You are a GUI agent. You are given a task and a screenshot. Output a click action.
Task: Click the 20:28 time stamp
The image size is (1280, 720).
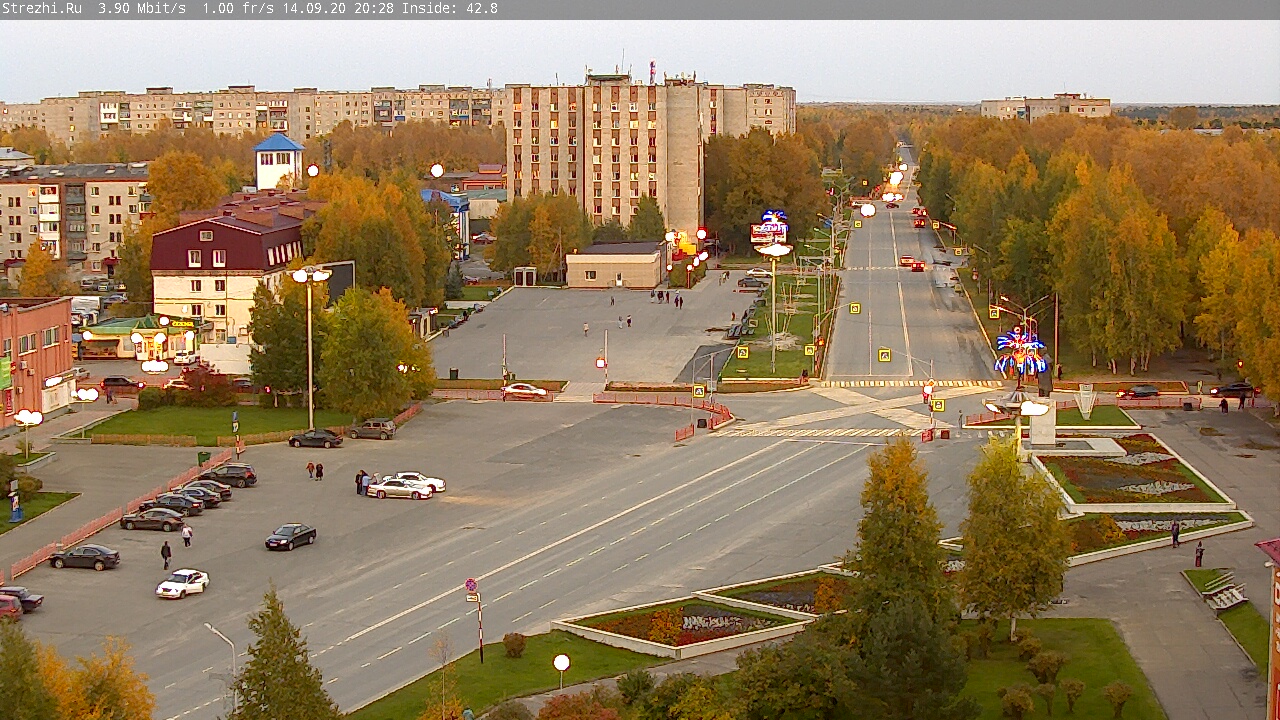coord(373,9)
